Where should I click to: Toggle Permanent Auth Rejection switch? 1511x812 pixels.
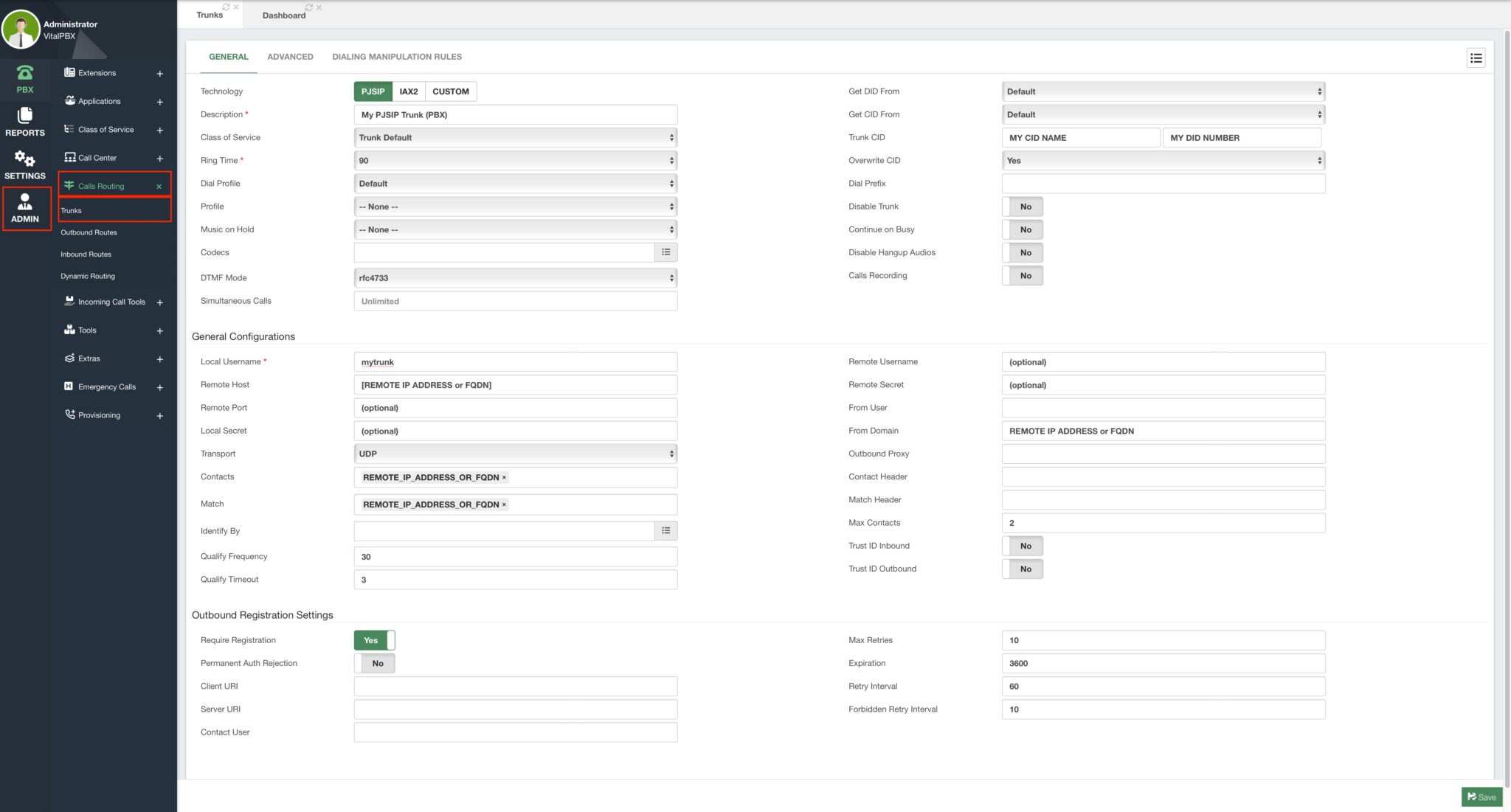(374, 663)
